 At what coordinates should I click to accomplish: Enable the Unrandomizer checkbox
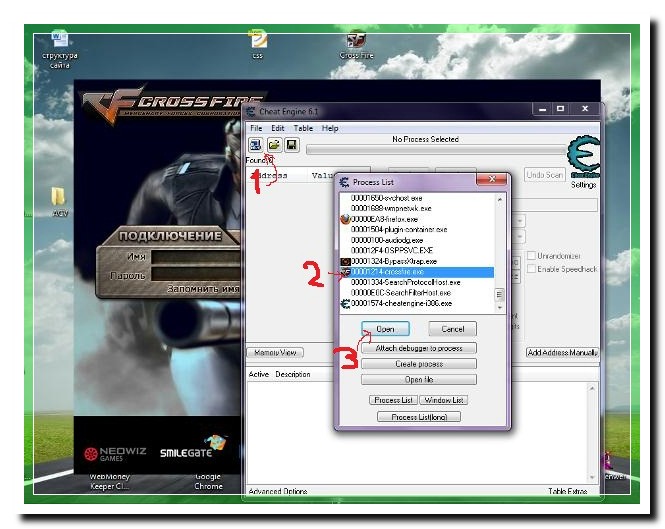pos(531,256)
